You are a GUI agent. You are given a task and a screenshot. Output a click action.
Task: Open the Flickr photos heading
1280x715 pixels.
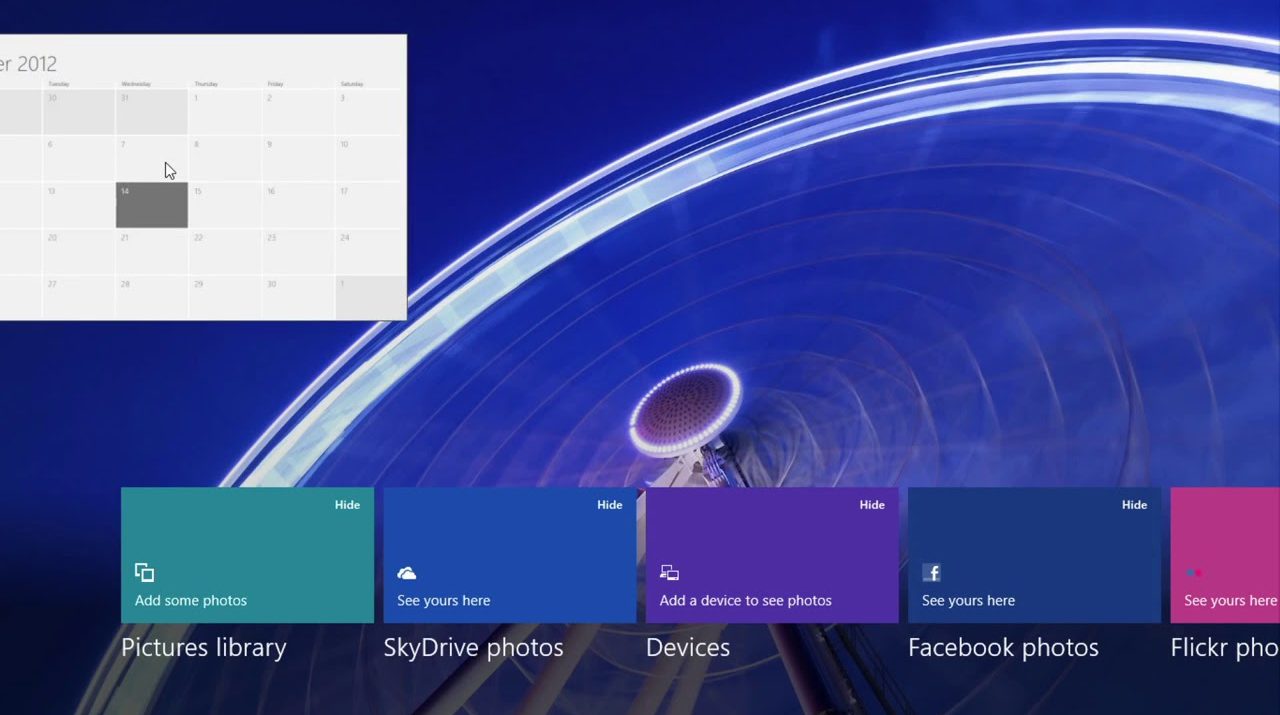pos(1225,648)
